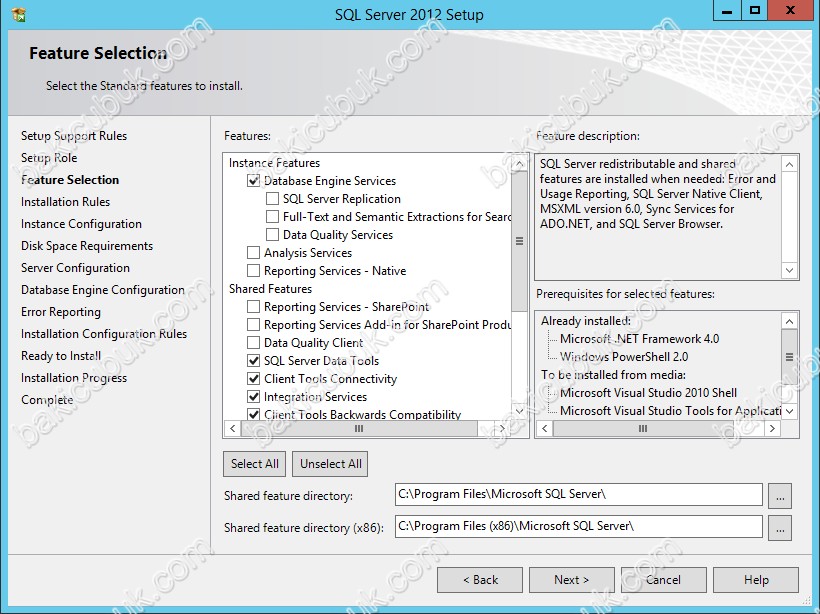Click the Select All button
Screen dimensions: 820x614
[x=255, y=464]
